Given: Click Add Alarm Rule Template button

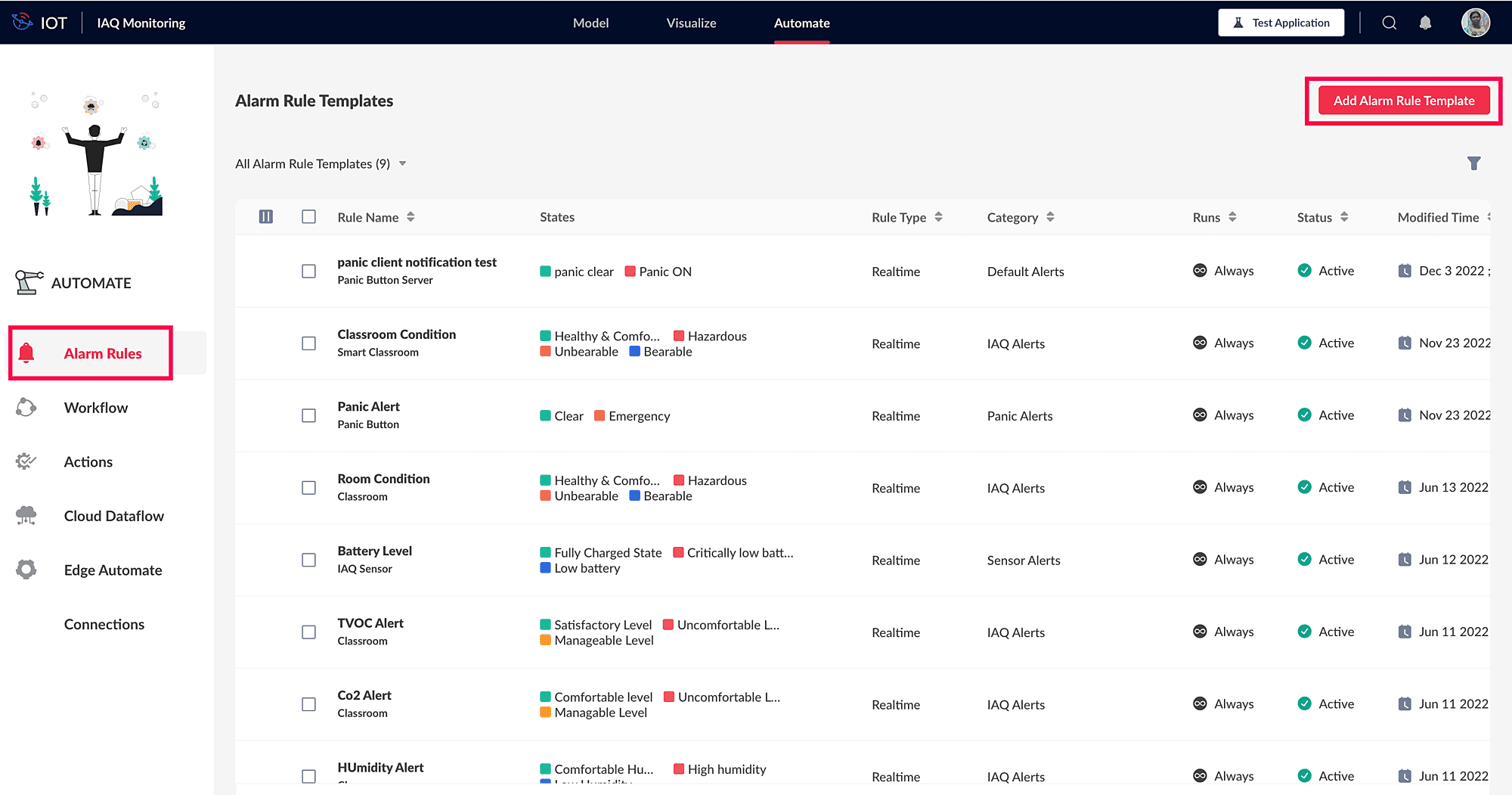Looking at the screenshot, I should click(1403, 101).
